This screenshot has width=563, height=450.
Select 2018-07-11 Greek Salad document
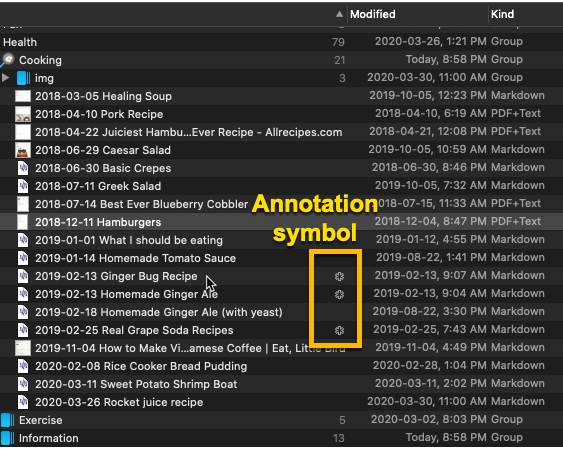(x=282, y=186)
